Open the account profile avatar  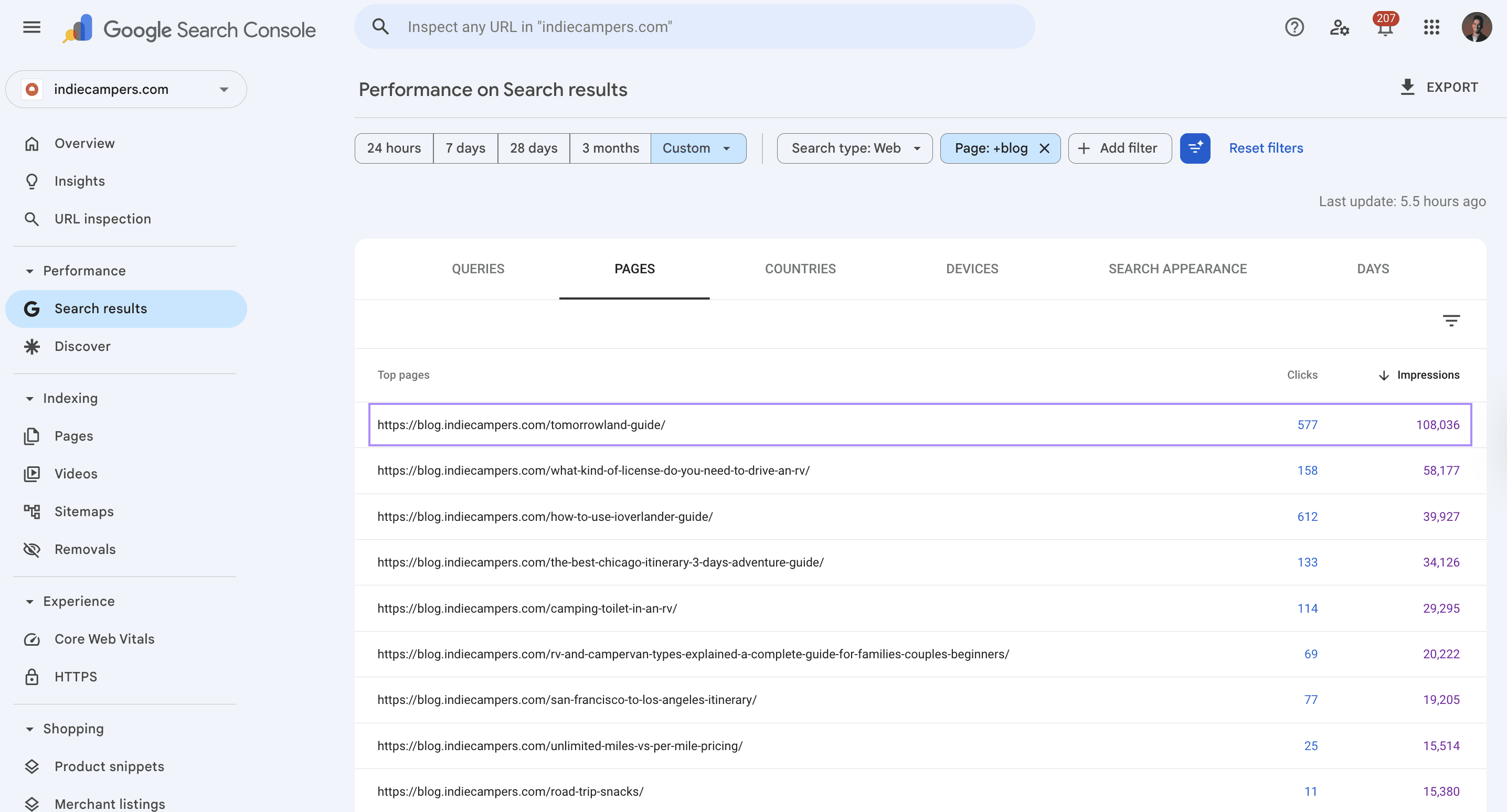(1476, 27)
